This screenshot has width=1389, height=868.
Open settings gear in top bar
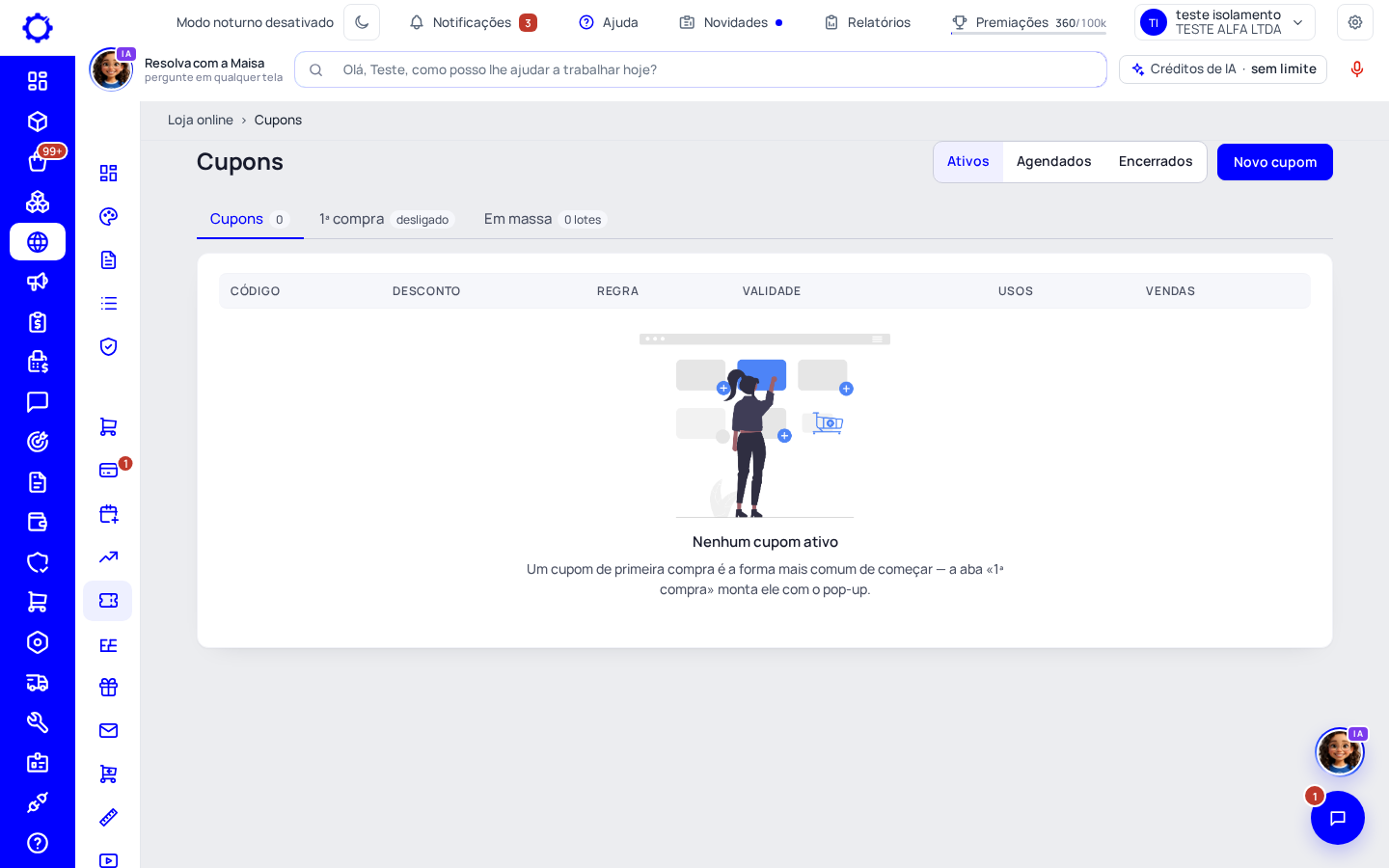(1355, 22)
